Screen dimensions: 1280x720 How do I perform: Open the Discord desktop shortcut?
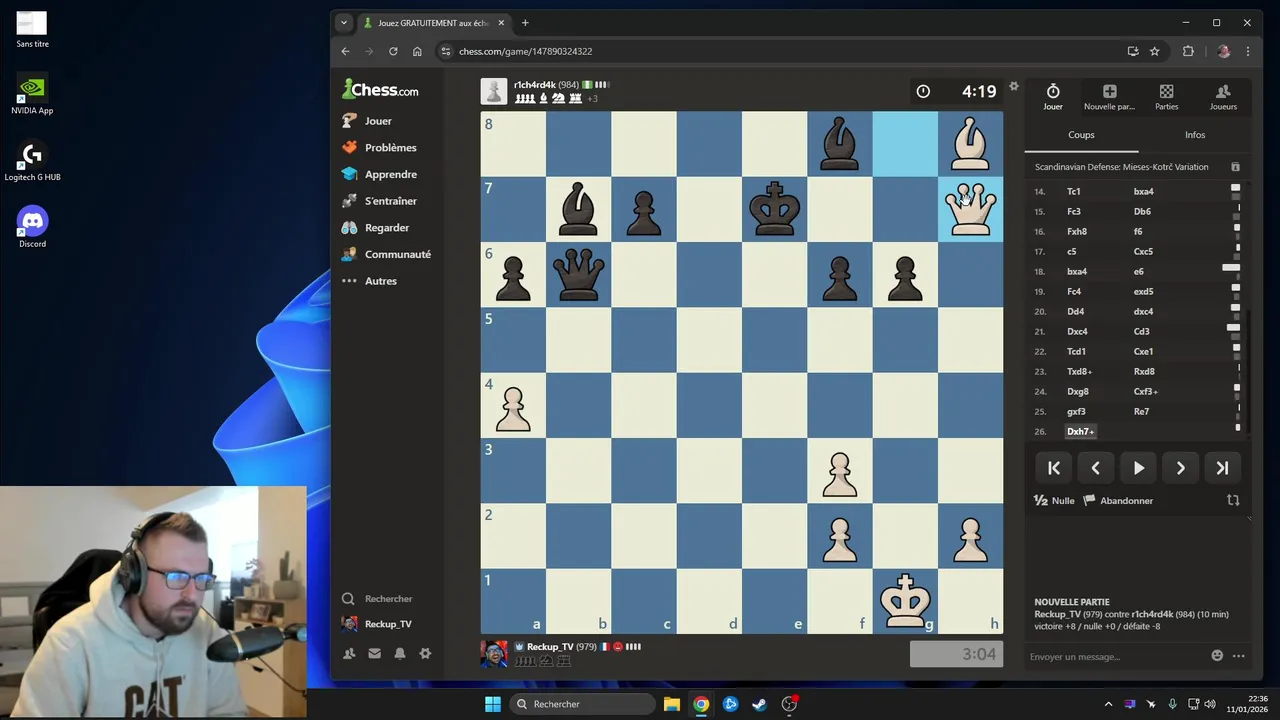[x=32, y=227]
